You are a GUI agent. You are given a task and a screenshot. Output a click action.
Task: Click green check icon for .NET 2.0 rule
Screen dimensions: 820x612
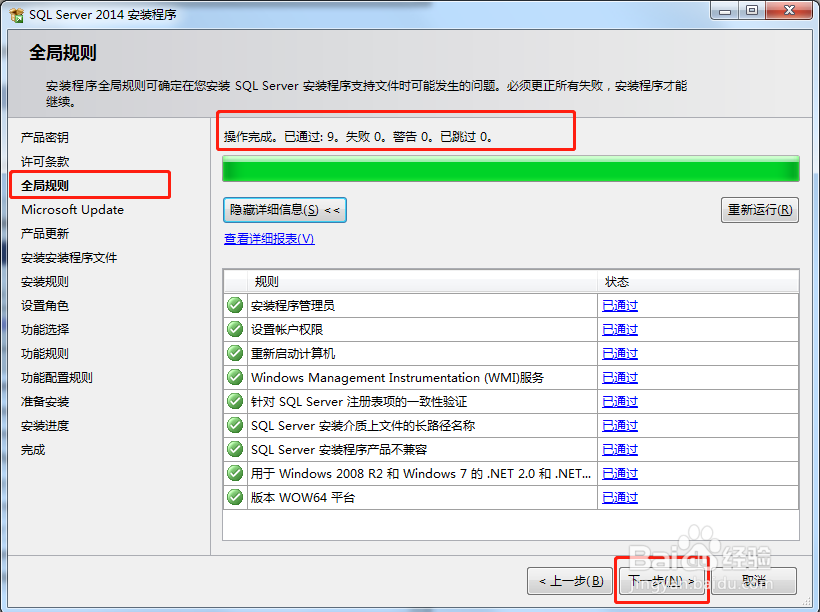coord(235,473)
